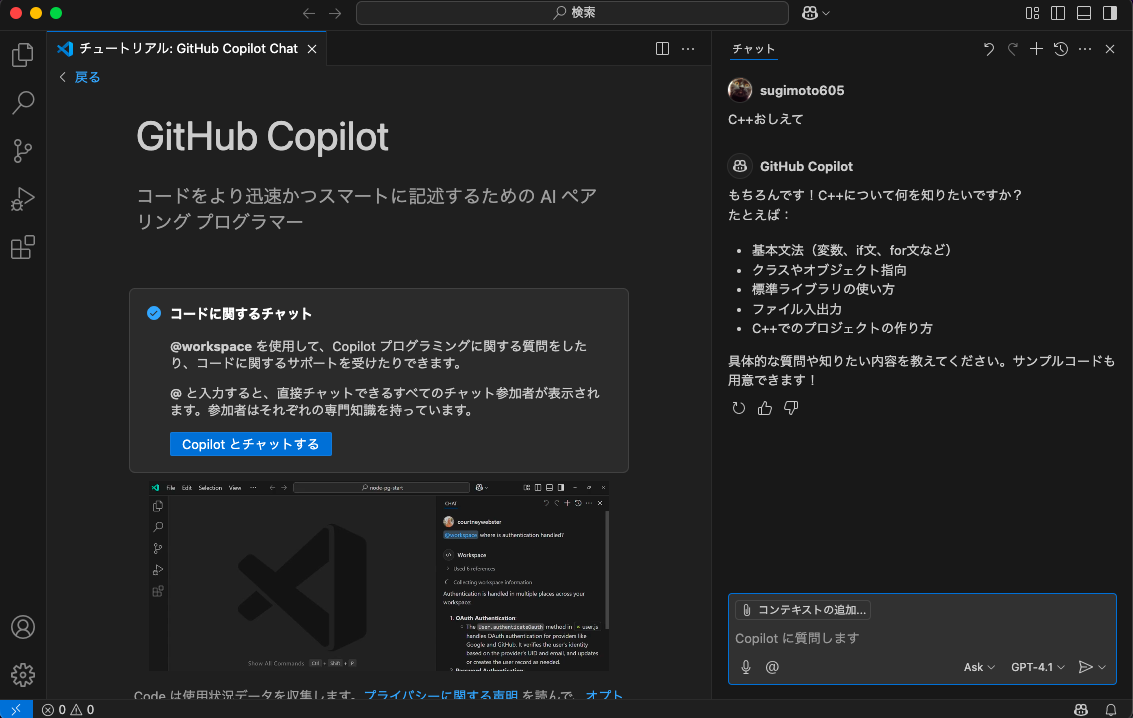The width and height of the screenshot is (1133, 718).
Task: Toggle secondary side bar visibility
Action: pyautogui.click(x=1110, y=13)
